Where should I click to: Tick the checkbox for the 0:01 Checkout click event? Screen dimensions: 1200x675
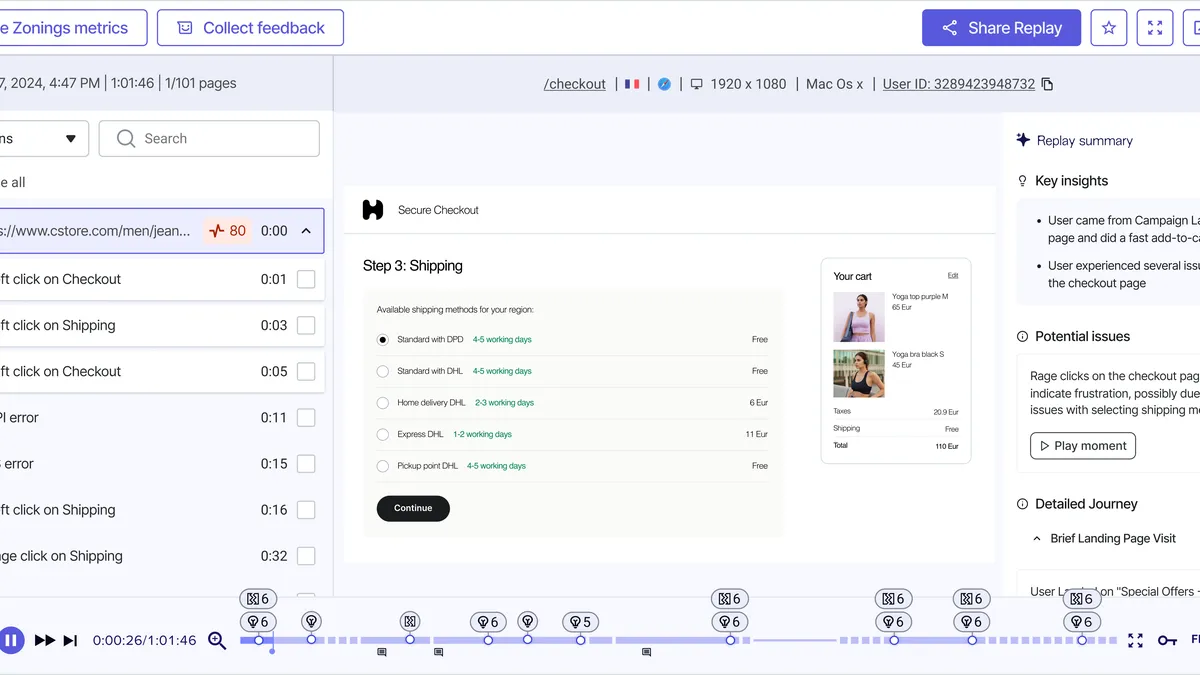click(x=306, y=279)
